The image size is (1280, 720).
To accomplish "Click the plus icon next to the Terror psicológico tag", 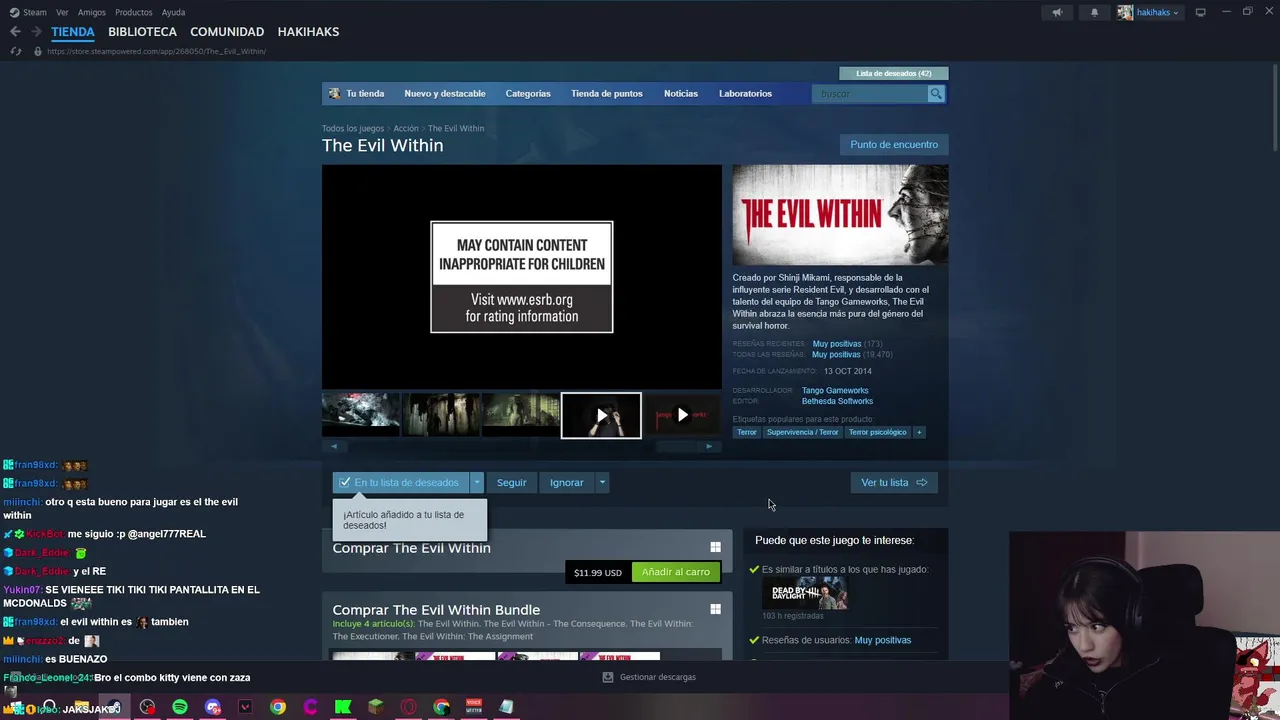I will 919,432.
